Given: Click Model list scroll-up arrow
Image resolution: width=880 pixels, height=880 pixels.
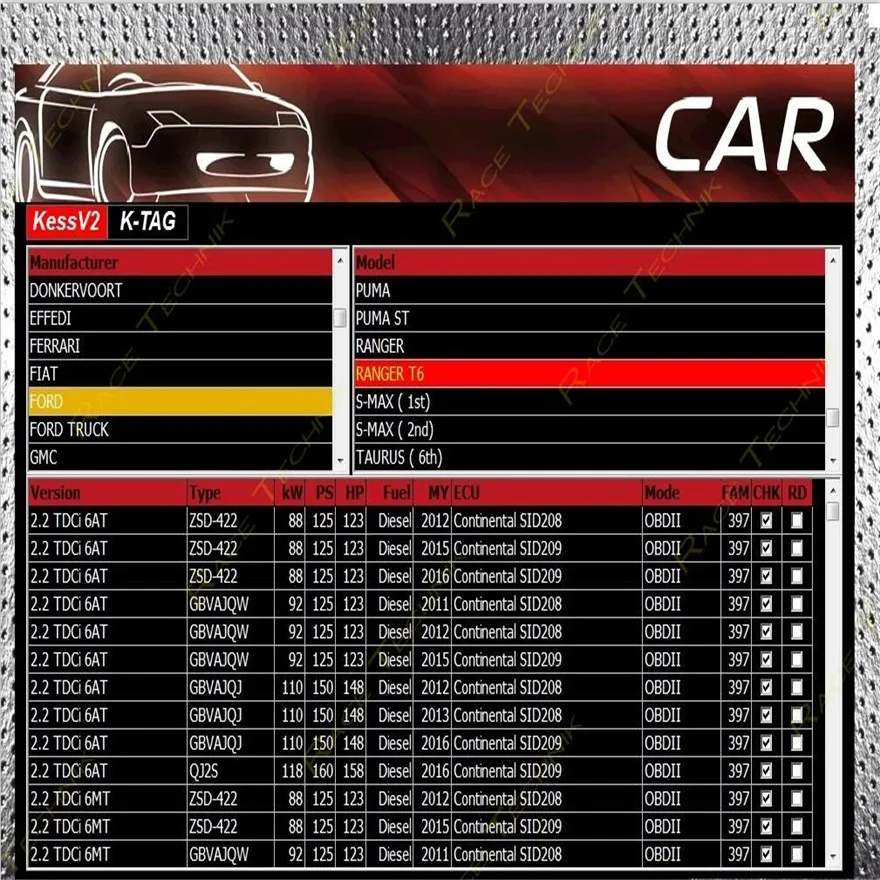Looking at the screenshot, I should [833, 260].
